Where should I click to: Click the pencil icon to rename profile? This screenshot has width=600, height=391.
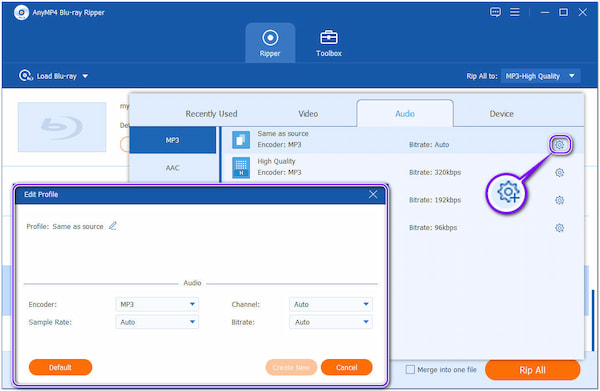(112, 226)
